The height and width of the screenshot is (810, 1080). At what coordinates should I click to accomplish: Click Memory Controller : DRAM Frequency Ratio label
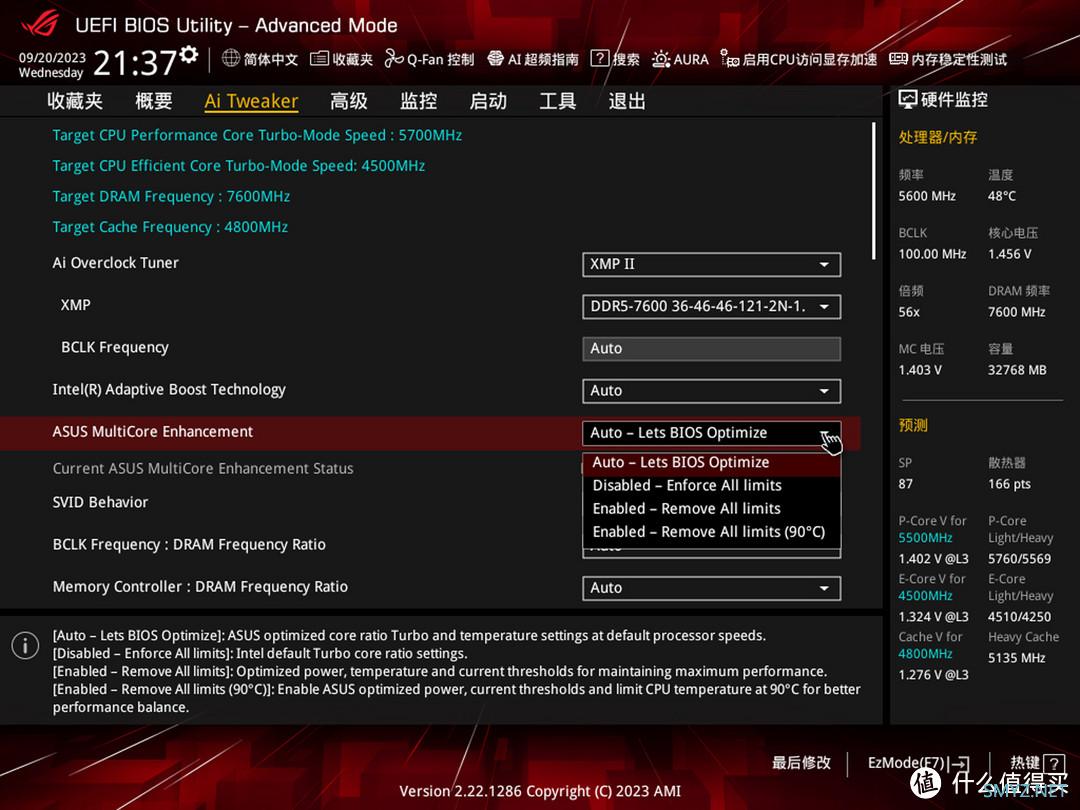[x=200, y=587]
